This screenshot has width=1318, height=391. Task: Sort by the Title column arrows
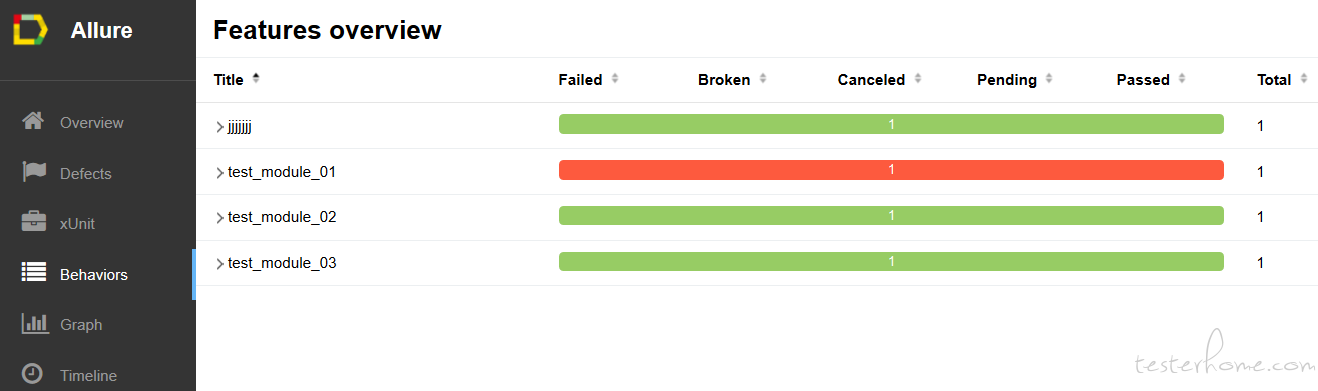tap(256, 79)
